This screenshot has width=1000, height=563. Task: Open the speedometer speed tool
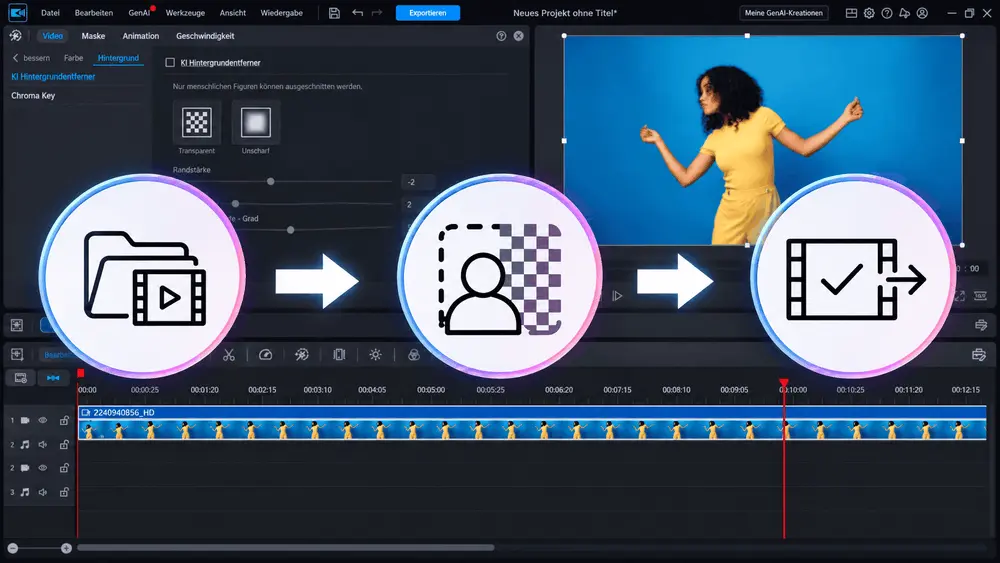click(x=265, y=355)
